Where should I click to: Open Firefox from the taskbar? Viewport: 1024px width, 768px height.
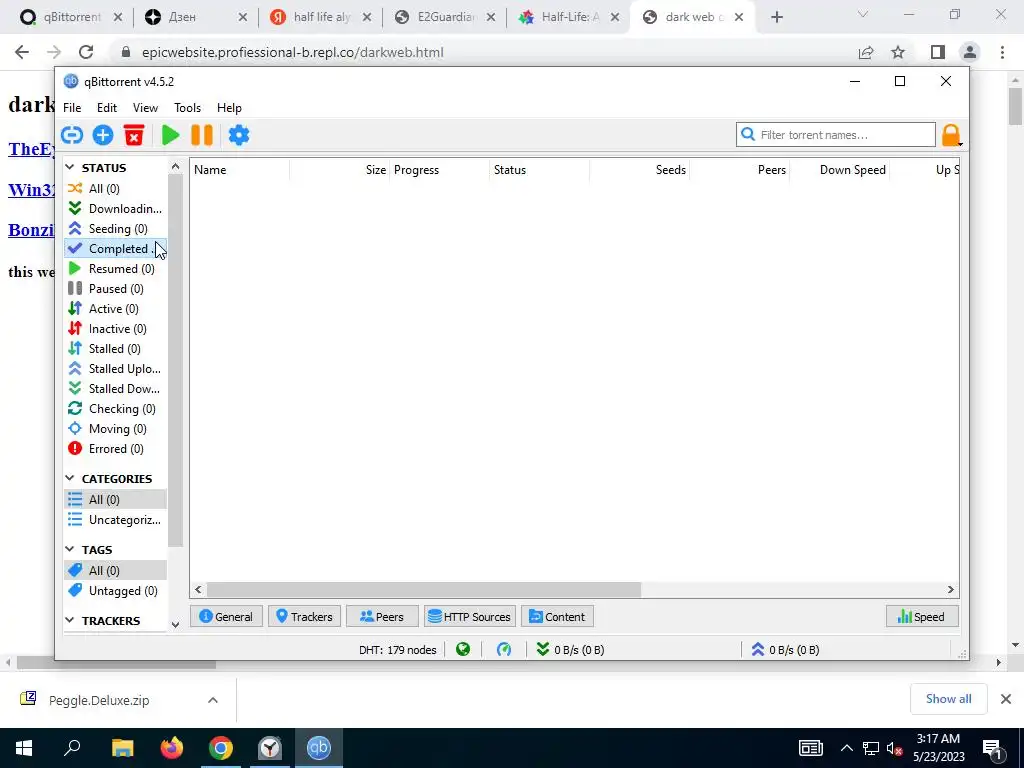[172, 748]
